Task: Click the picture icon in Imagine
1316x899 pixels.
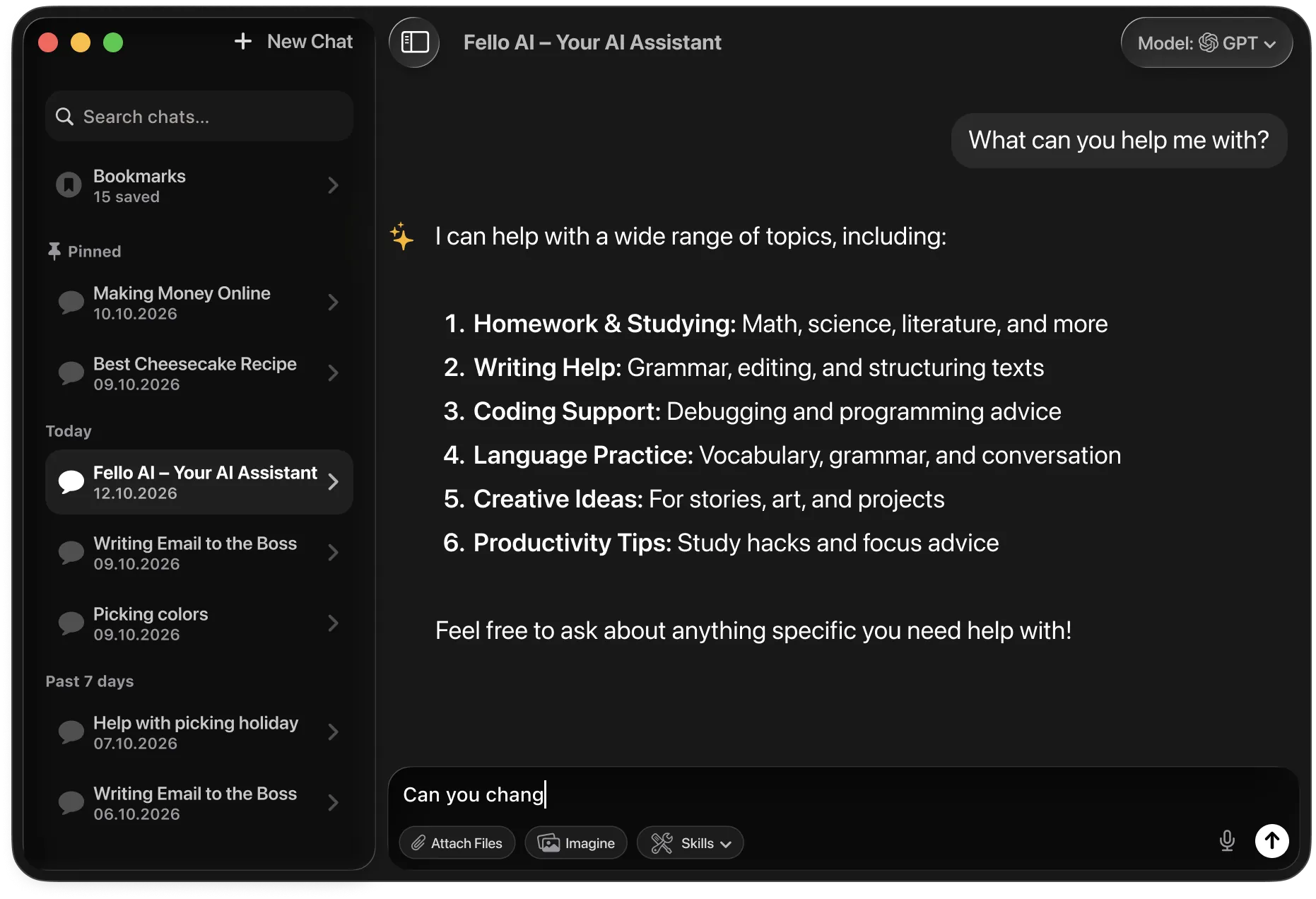Action: pyautogui.click(x=548, y=843)
